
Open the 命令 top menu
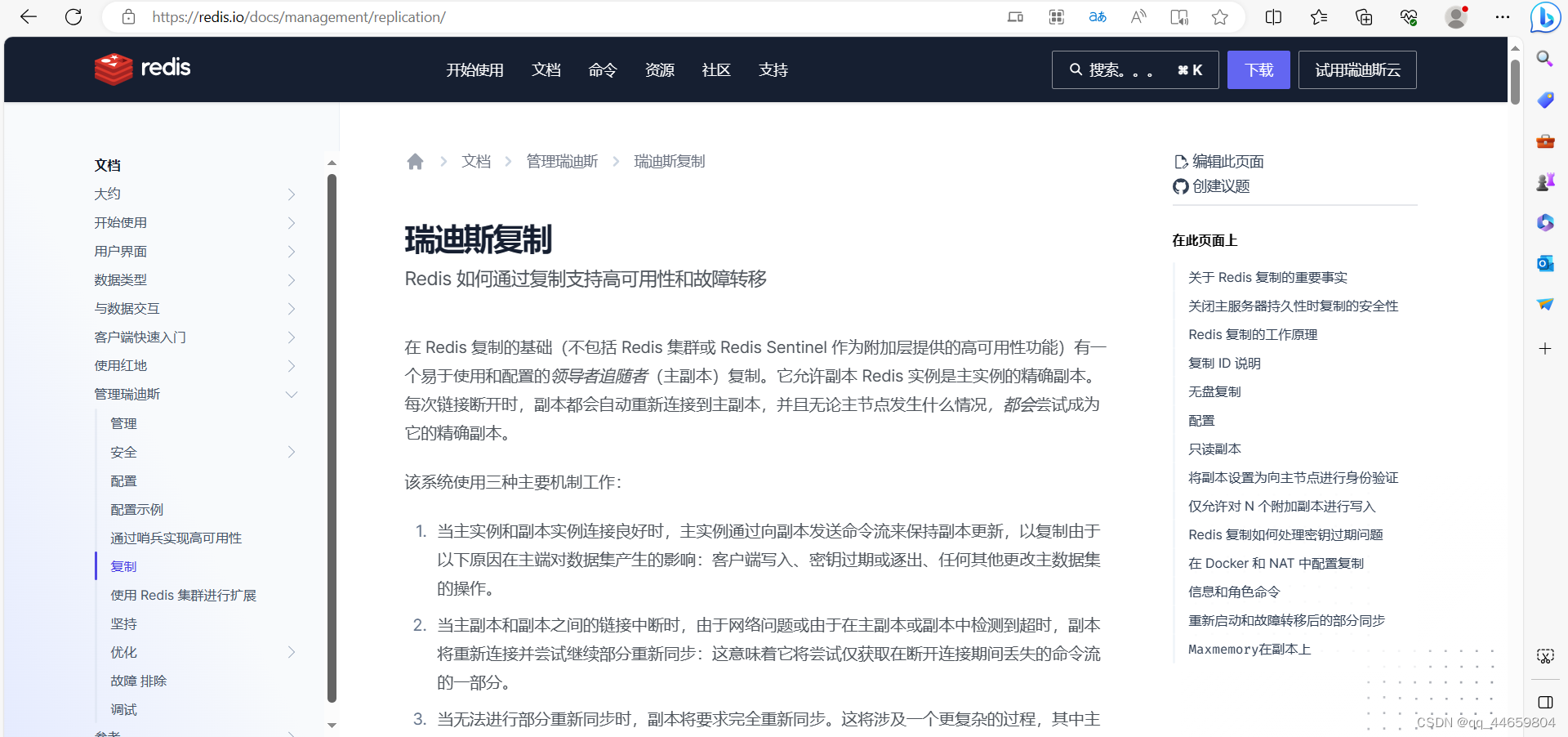(603, 70)
